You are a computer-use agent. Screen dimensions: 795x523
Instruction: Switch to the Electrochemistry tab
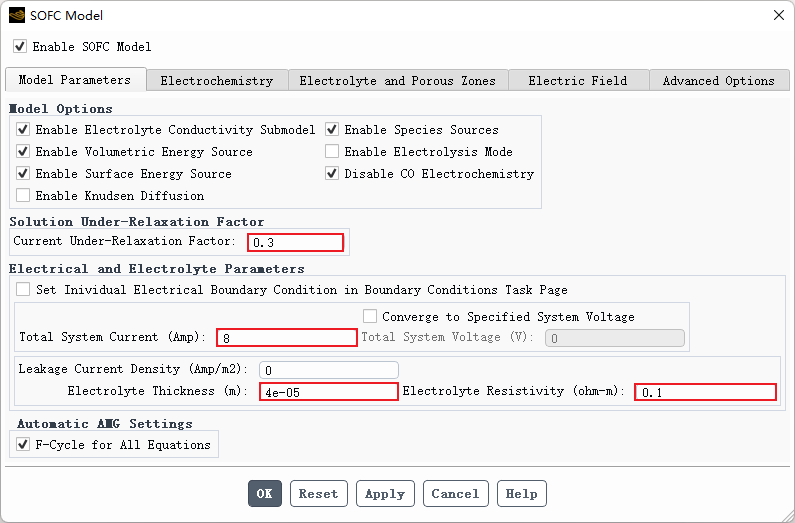click(x=216, y=81)
